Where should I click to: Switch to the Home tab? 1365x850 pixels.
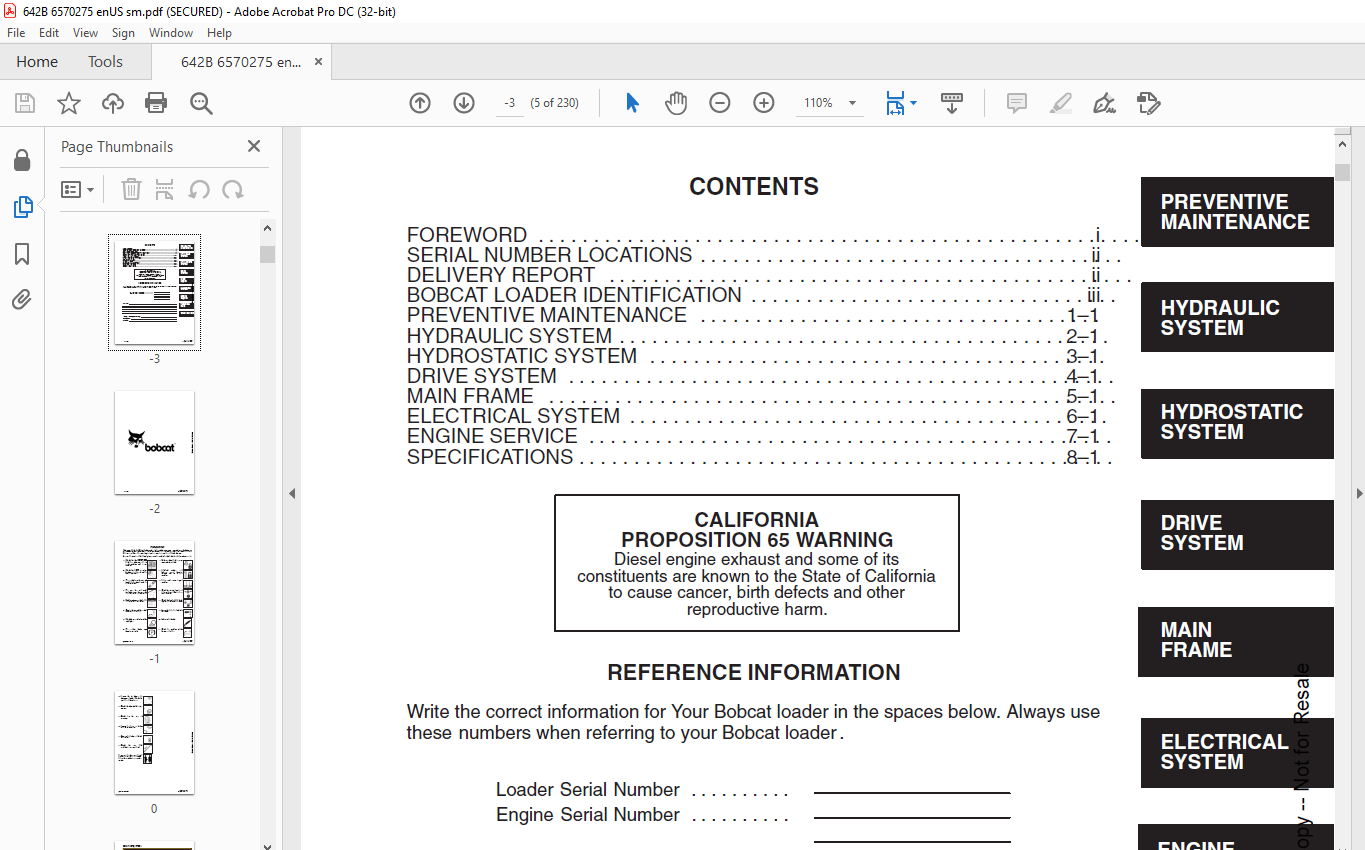tap(37, 62)
